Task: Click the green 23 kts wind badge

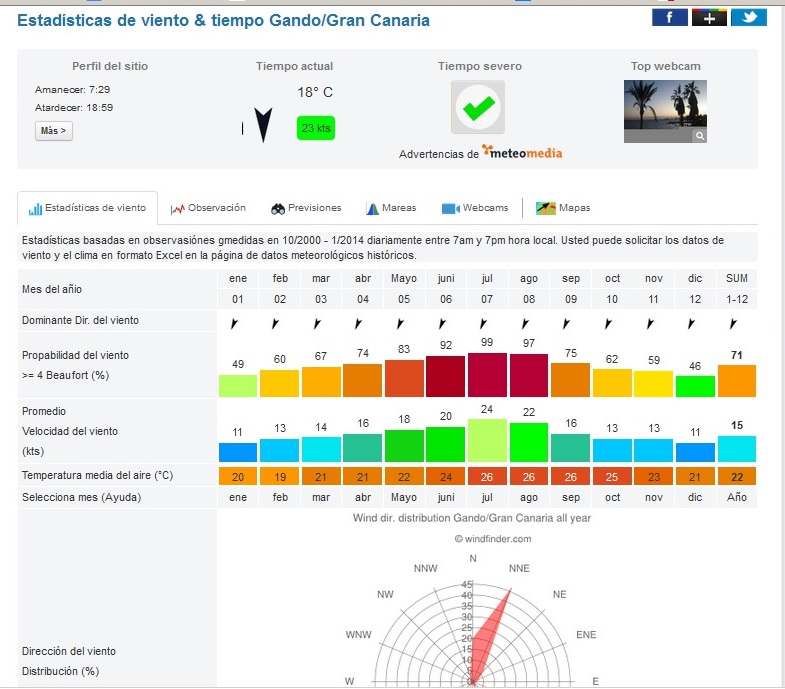Action: click(316, 128)
